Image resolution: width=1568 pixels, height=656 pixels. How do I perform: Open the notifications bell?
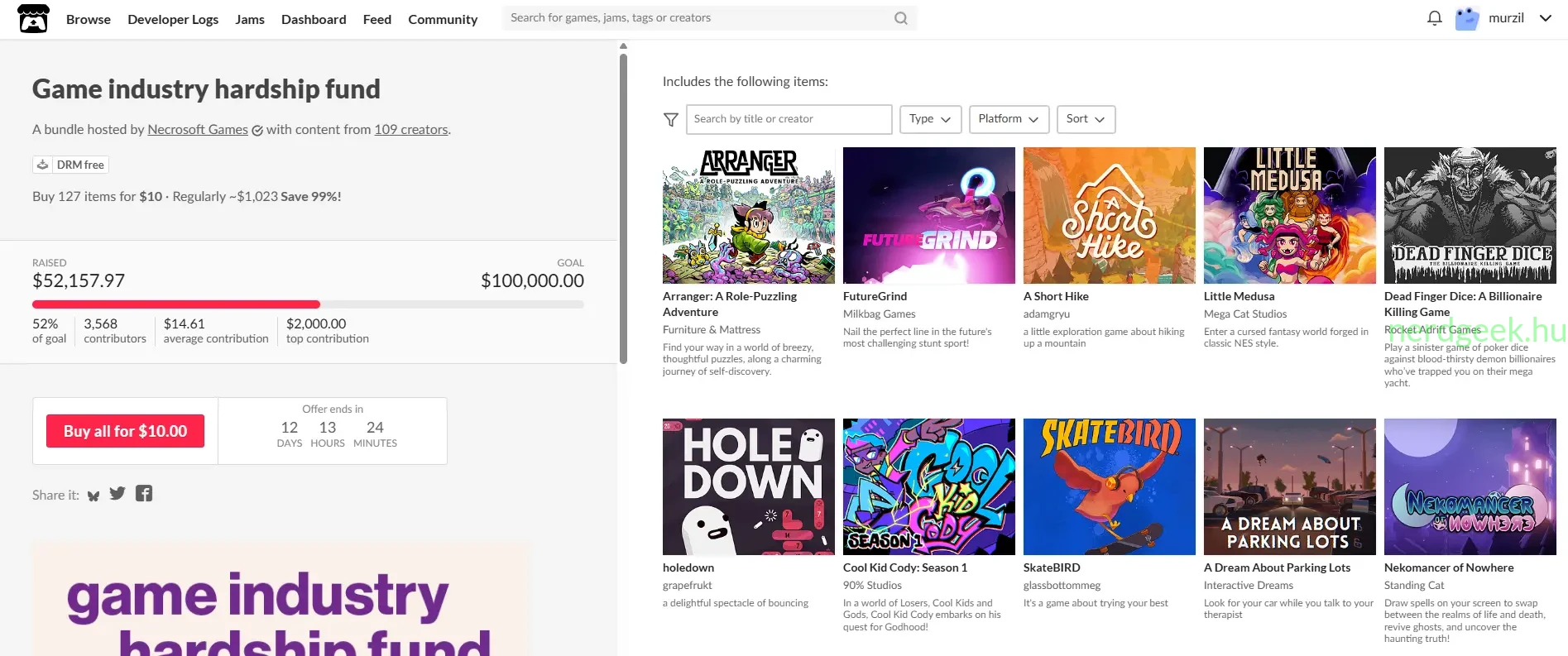[1435, 18]
